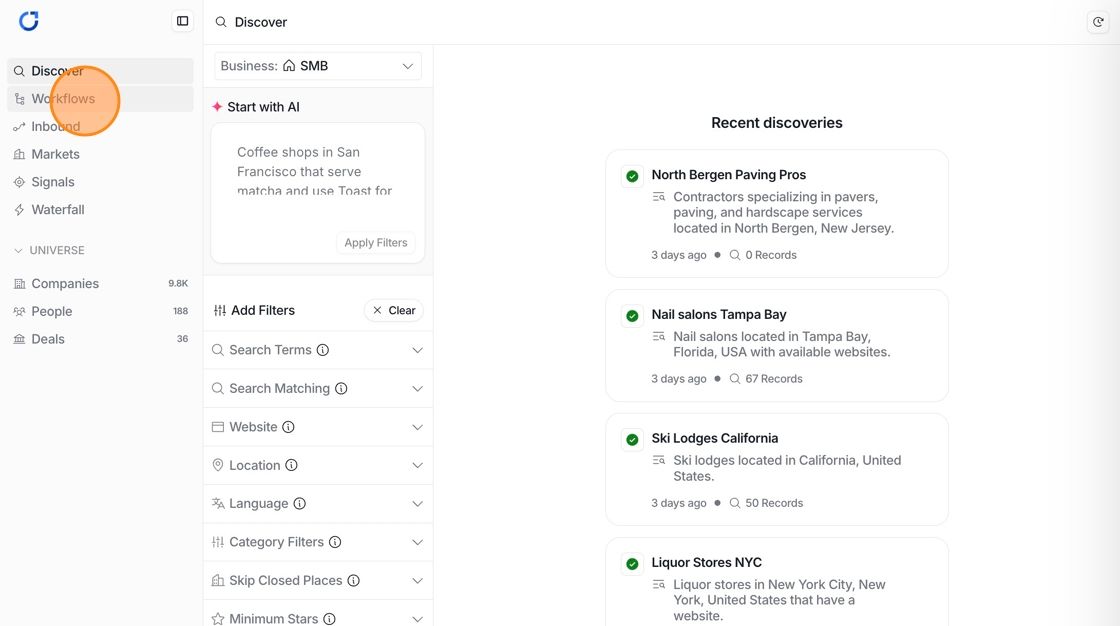Open Ski Lodges California discovery card

tap(776, 470)
